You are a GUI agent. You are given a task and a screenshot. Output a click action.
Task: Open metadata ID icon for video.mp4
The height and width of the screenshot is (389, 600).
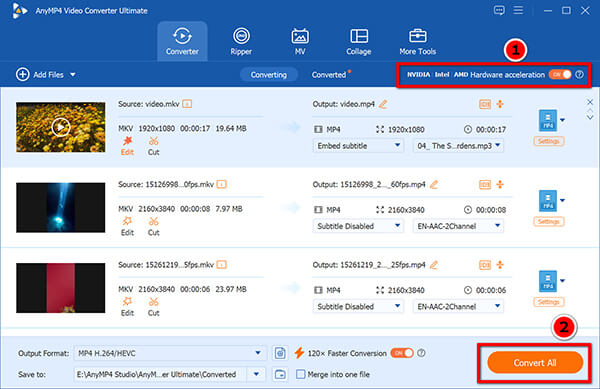click(485, 104)
